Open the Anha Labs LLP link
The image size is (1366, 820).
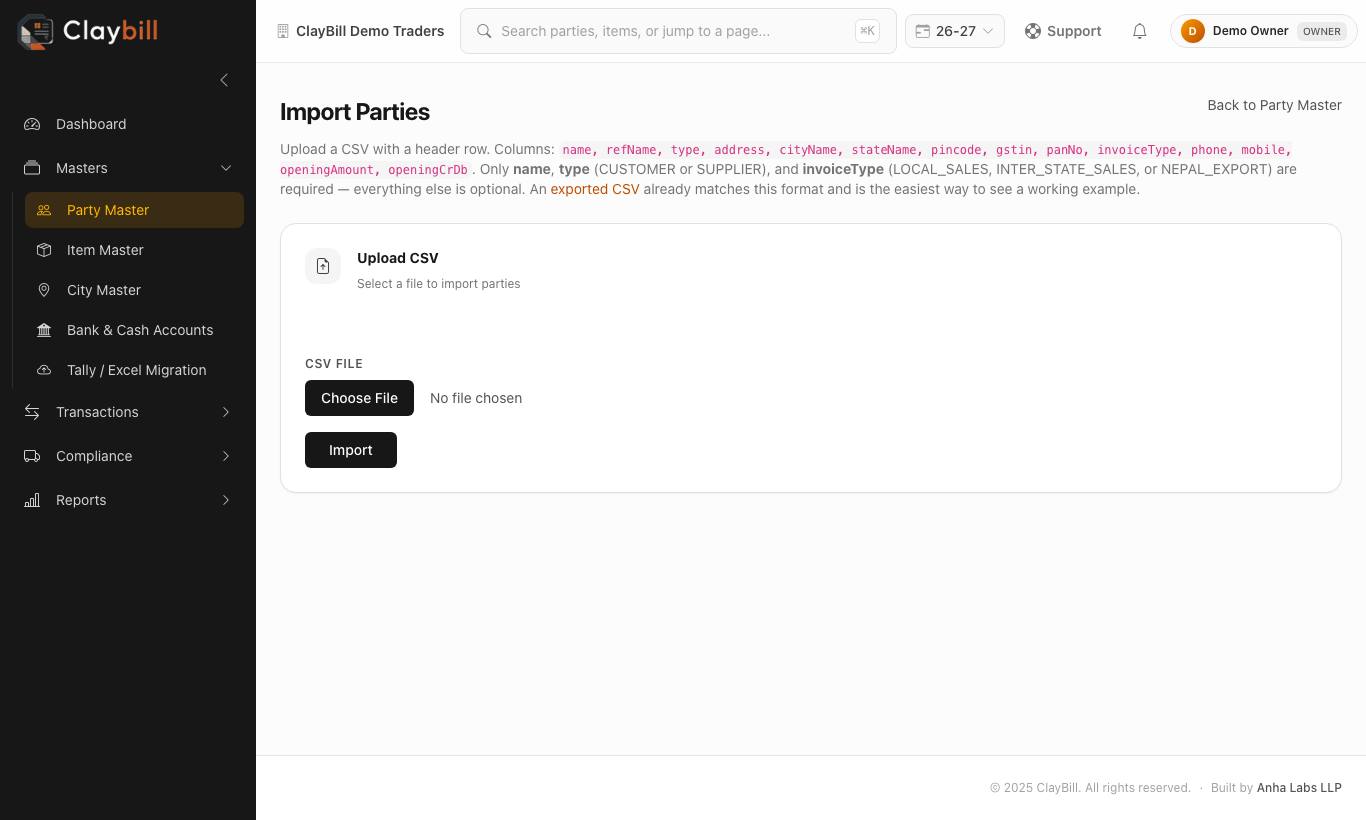1299,788
